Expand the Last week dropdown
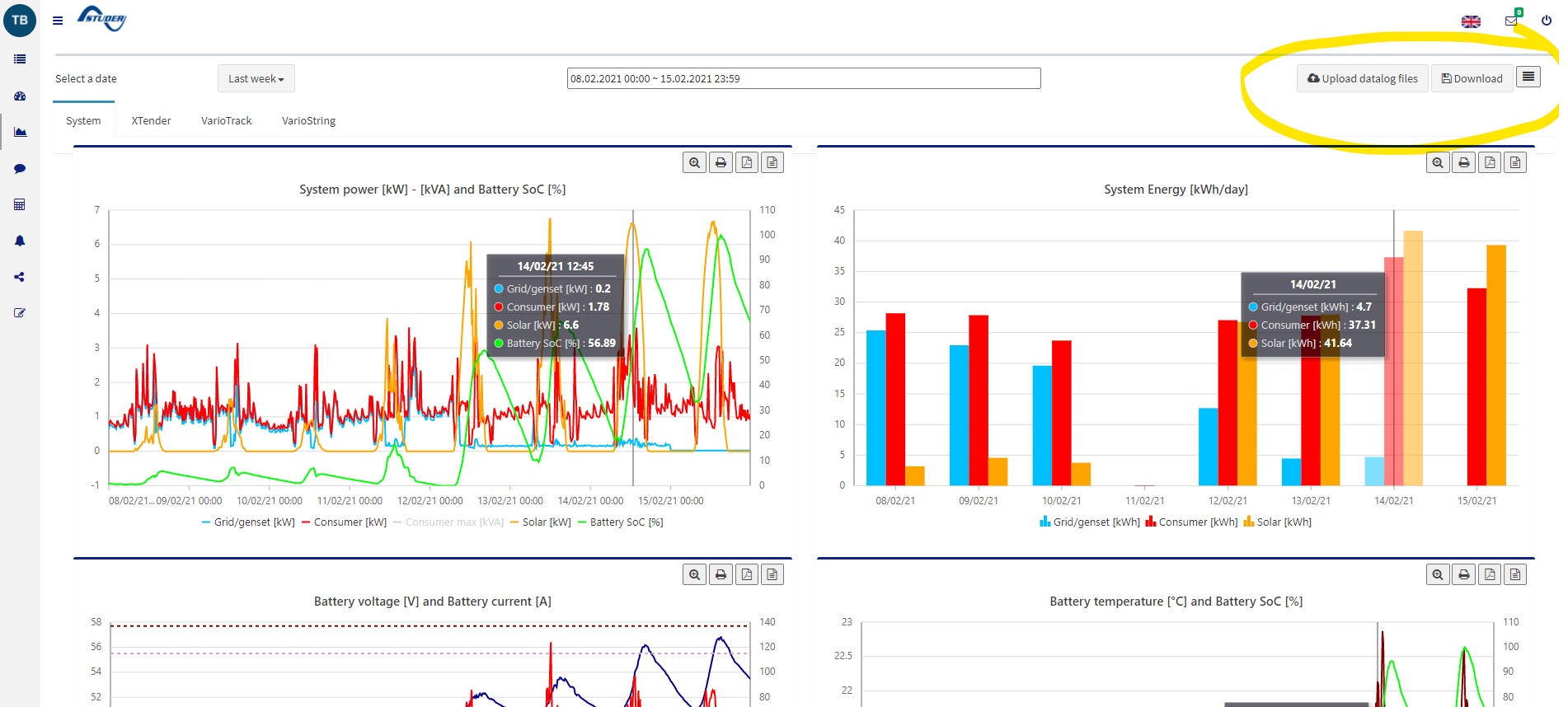This screenshot has width=1568, height=707. [x=256, y=79]
